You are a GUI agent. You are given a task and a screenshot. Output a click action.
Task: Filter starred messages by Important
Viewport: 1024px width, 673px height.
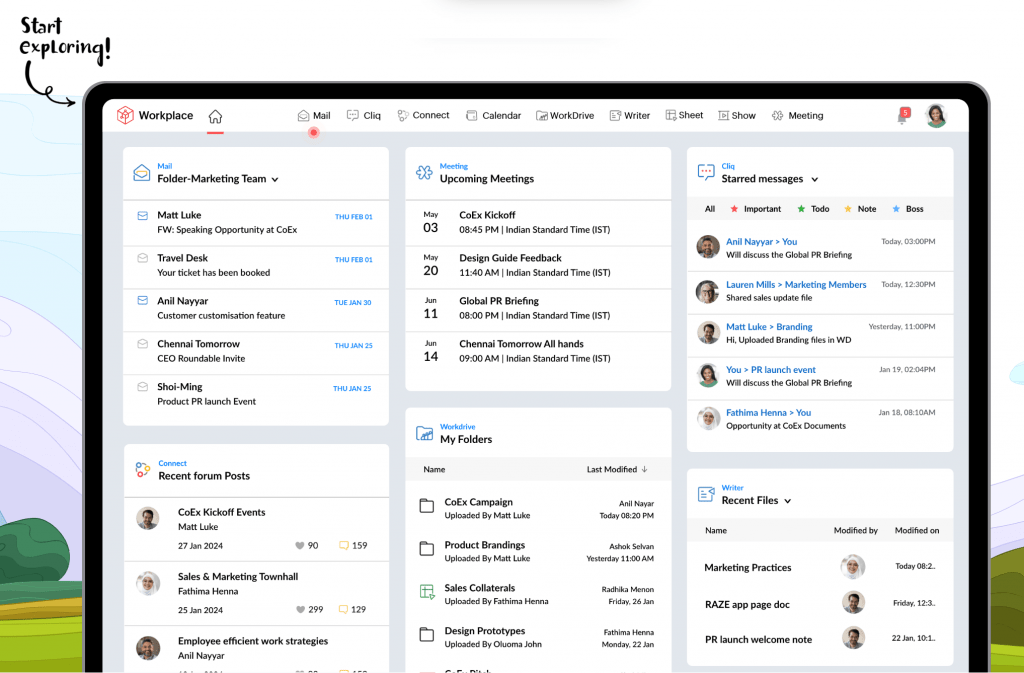pos(755,208)
